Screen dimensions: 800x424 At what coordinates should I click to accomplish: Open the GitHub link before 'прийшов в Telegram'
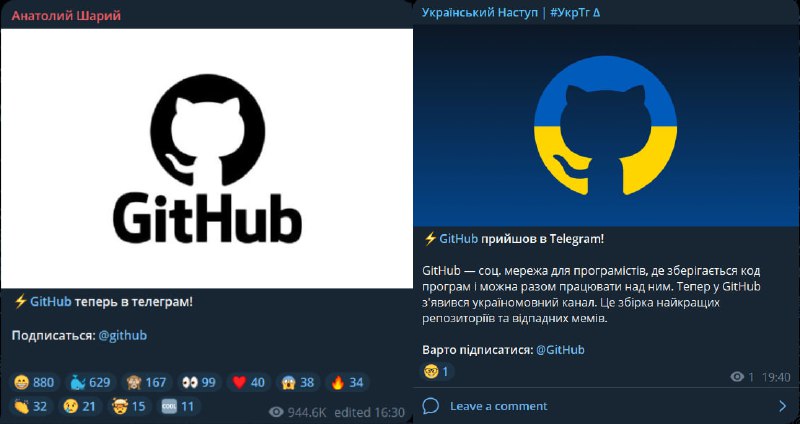click(458, 238)
